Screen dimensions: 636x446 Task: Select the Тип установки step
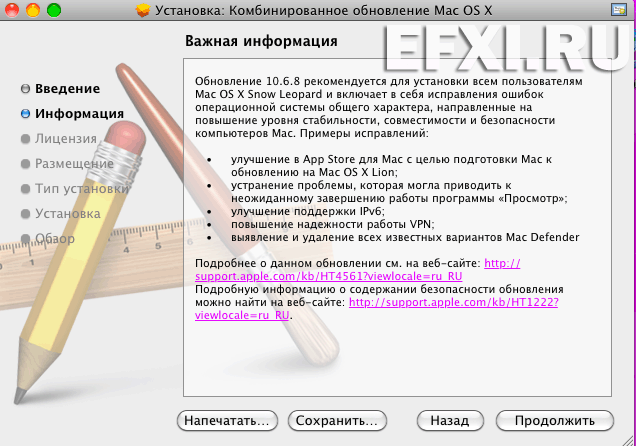click(x=82, y=189)
